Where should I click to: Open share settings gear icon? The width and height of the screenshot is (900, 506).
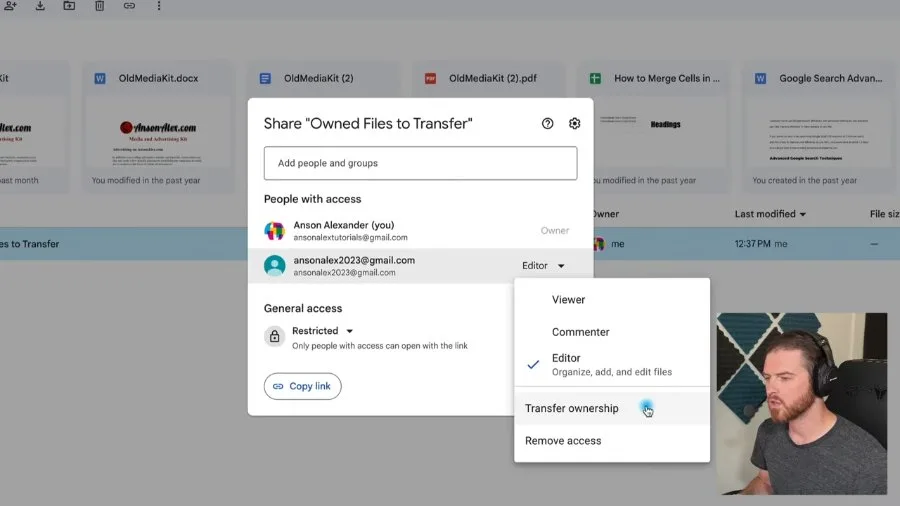pyautogui.click(x=575, y=123)
